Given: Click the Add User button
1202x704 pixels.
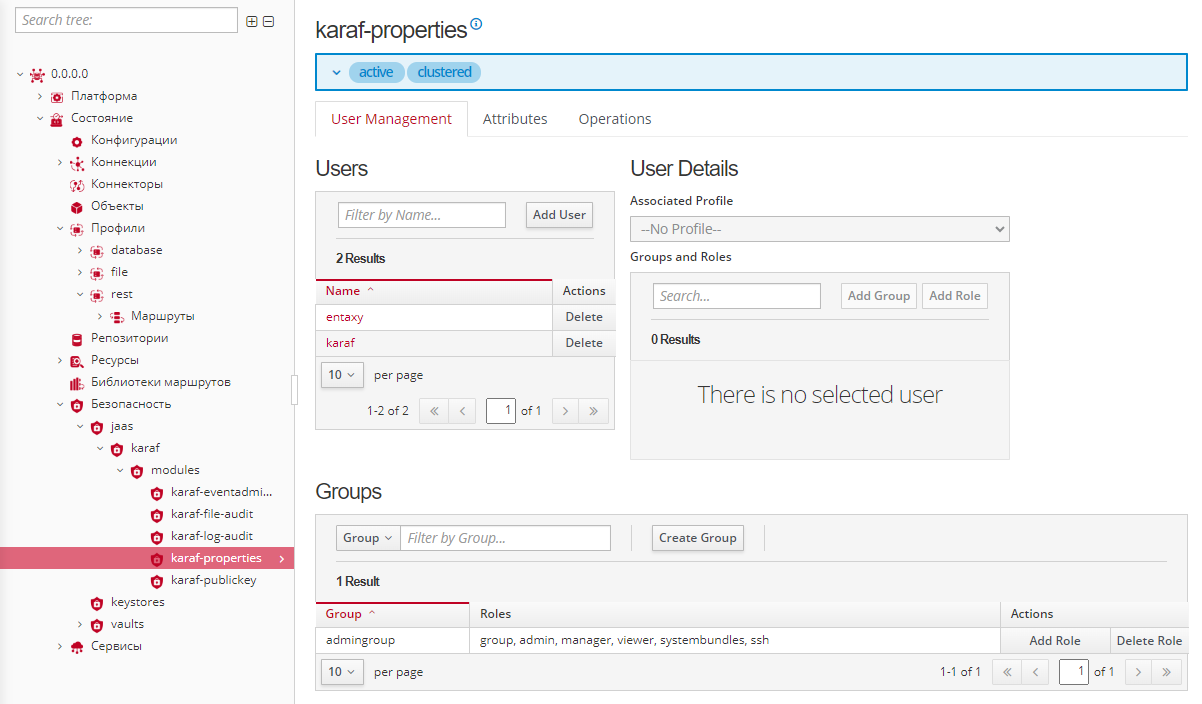Looking at the screenshot, I should click(x=559, y=215).
